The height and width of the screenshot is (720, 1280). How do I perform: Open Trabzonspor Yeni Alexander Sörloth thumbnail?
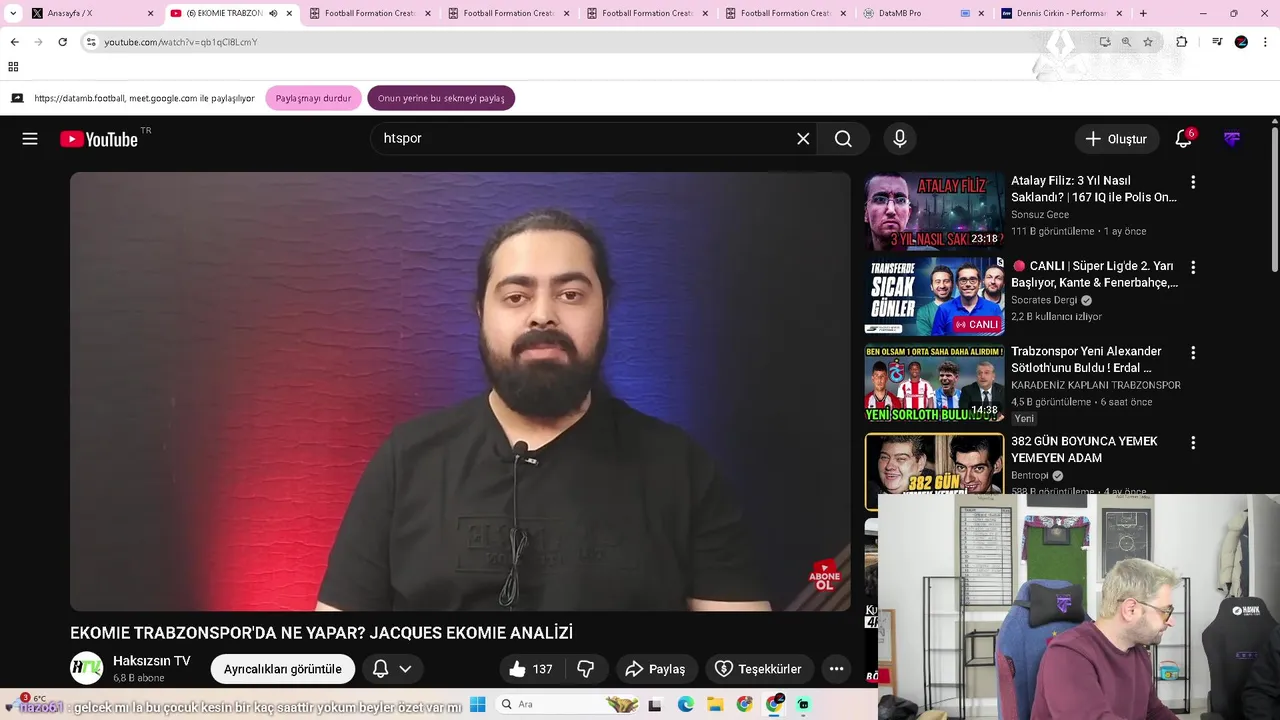(x=934, y=382)
